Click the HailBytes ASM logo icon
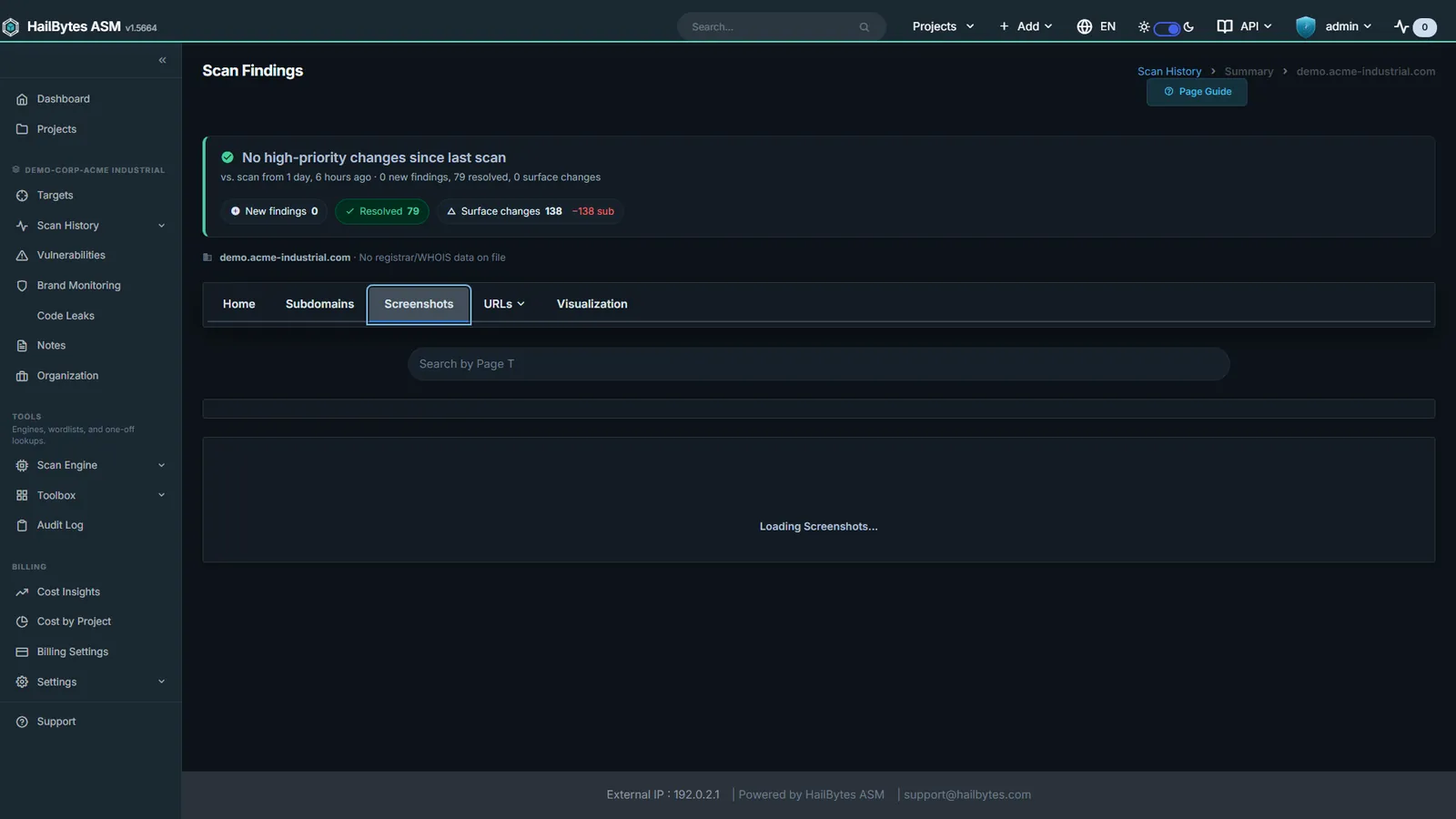The image size is (1456, 819). 11,27
